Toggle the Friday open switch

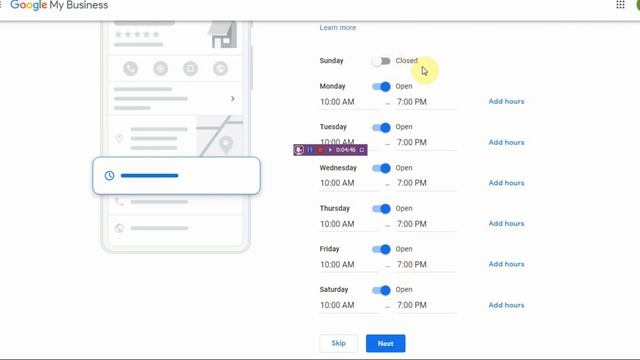tap(381, 249)
